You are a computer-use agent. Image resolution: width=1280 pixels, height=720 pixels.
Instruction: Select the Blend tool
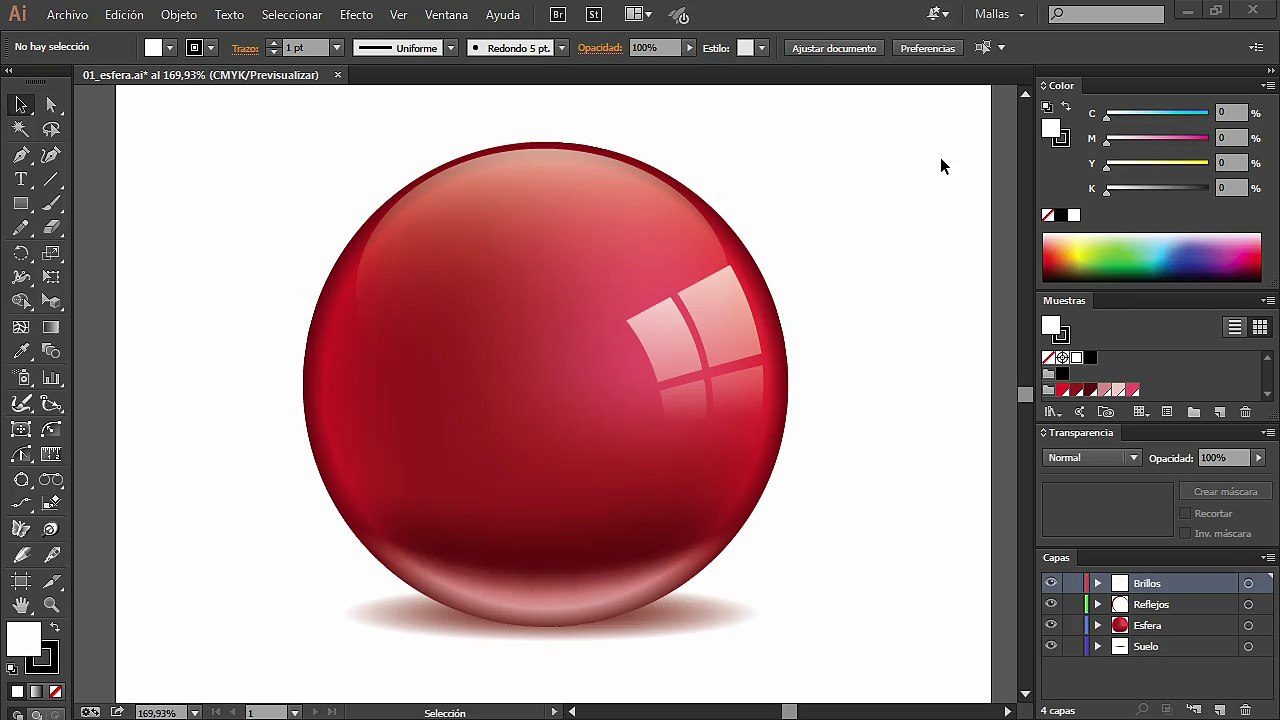52,352
